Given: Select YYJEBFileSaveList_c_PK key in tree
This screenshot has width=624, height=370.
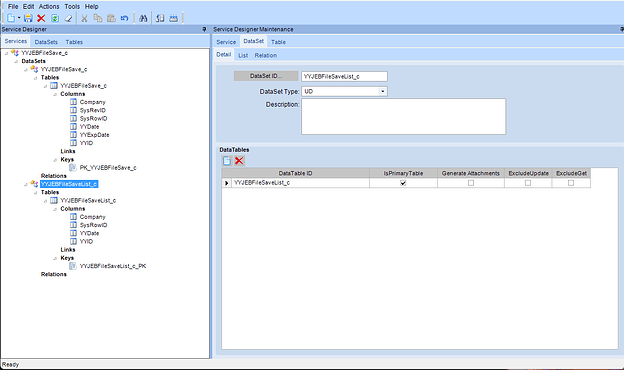Looking at the screenshot, I should click(x=113, y=266).
